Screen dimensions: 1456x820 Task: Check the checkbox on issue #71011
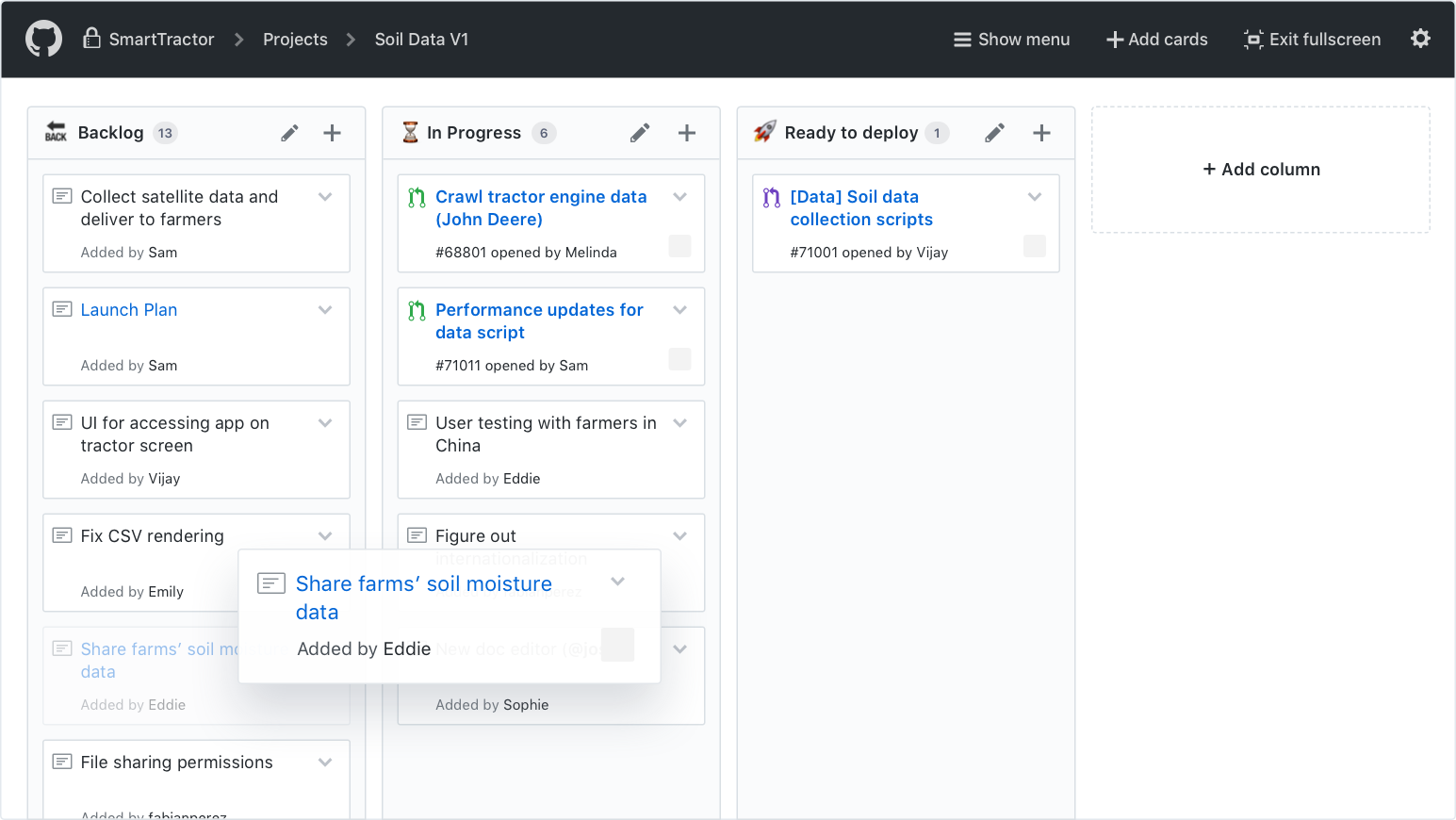click(679, 359)
